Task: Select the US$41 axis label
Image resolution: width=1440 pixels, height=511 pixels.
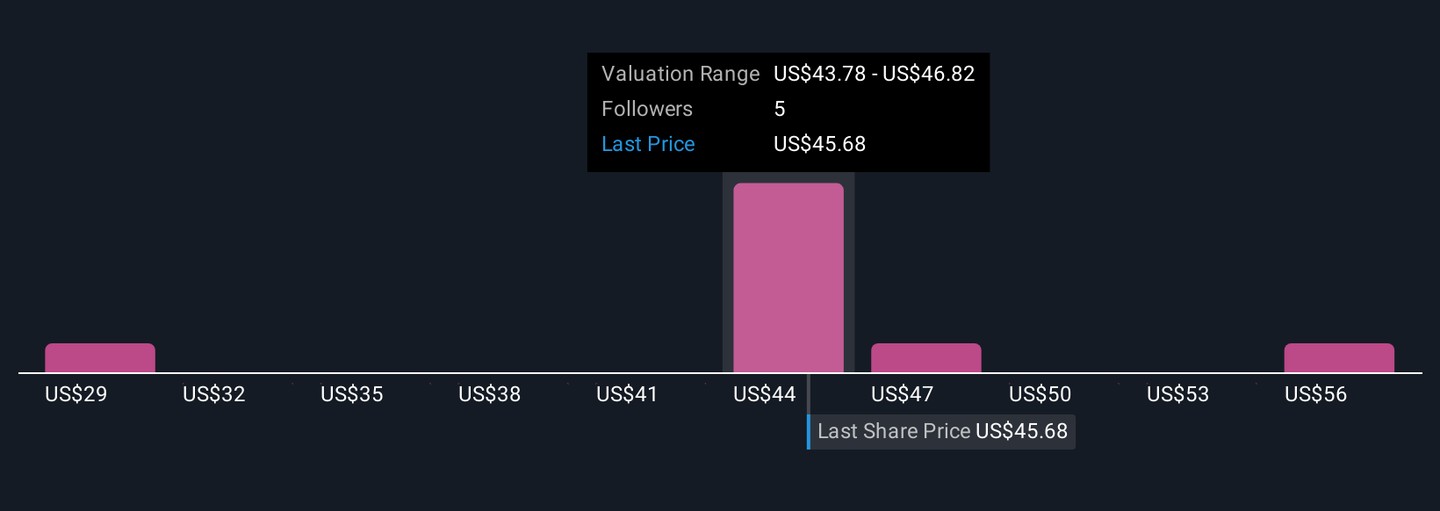Action: click(627, 395)
